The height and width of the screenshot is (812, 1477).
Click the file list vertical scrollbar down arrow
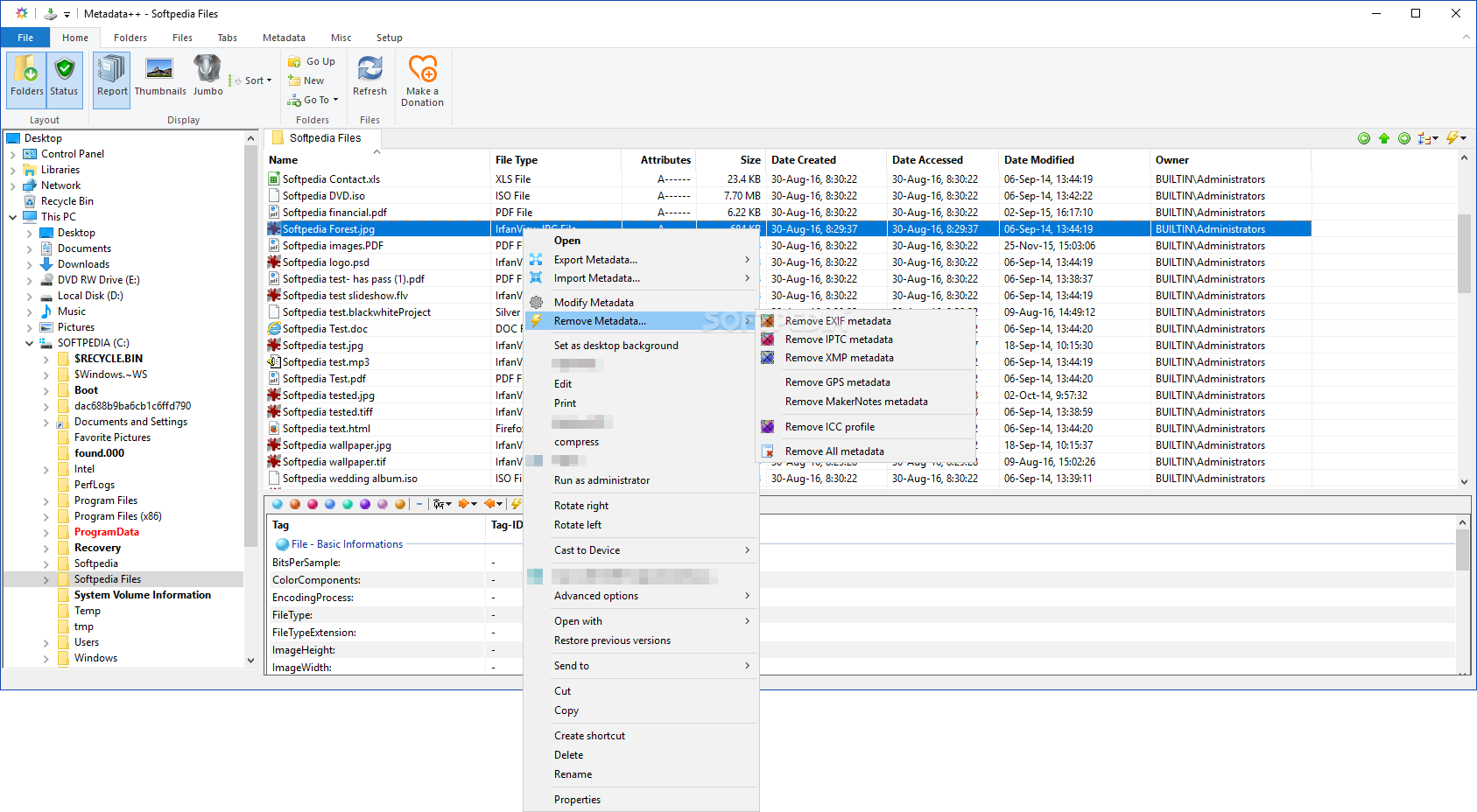[x=1464, y=481]
